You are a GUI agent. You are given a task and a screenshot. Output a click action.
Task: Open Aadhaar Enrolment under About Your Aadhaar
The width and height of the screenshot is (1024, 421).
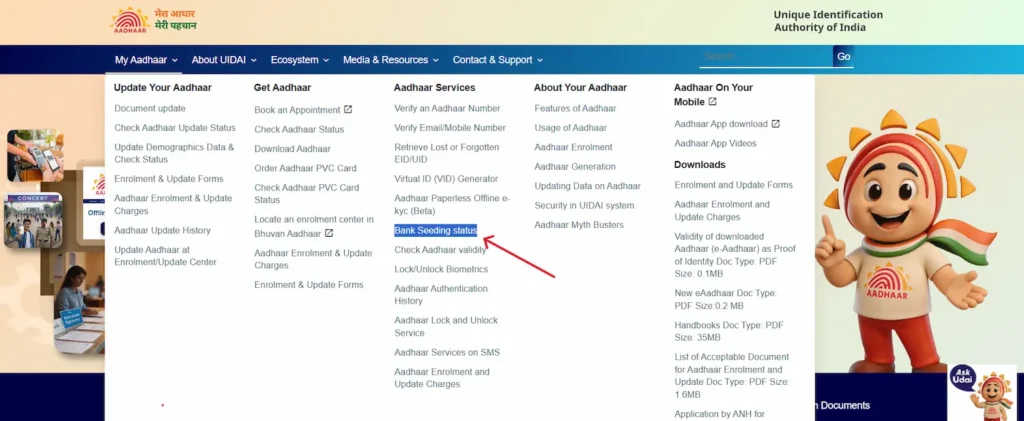573,148
